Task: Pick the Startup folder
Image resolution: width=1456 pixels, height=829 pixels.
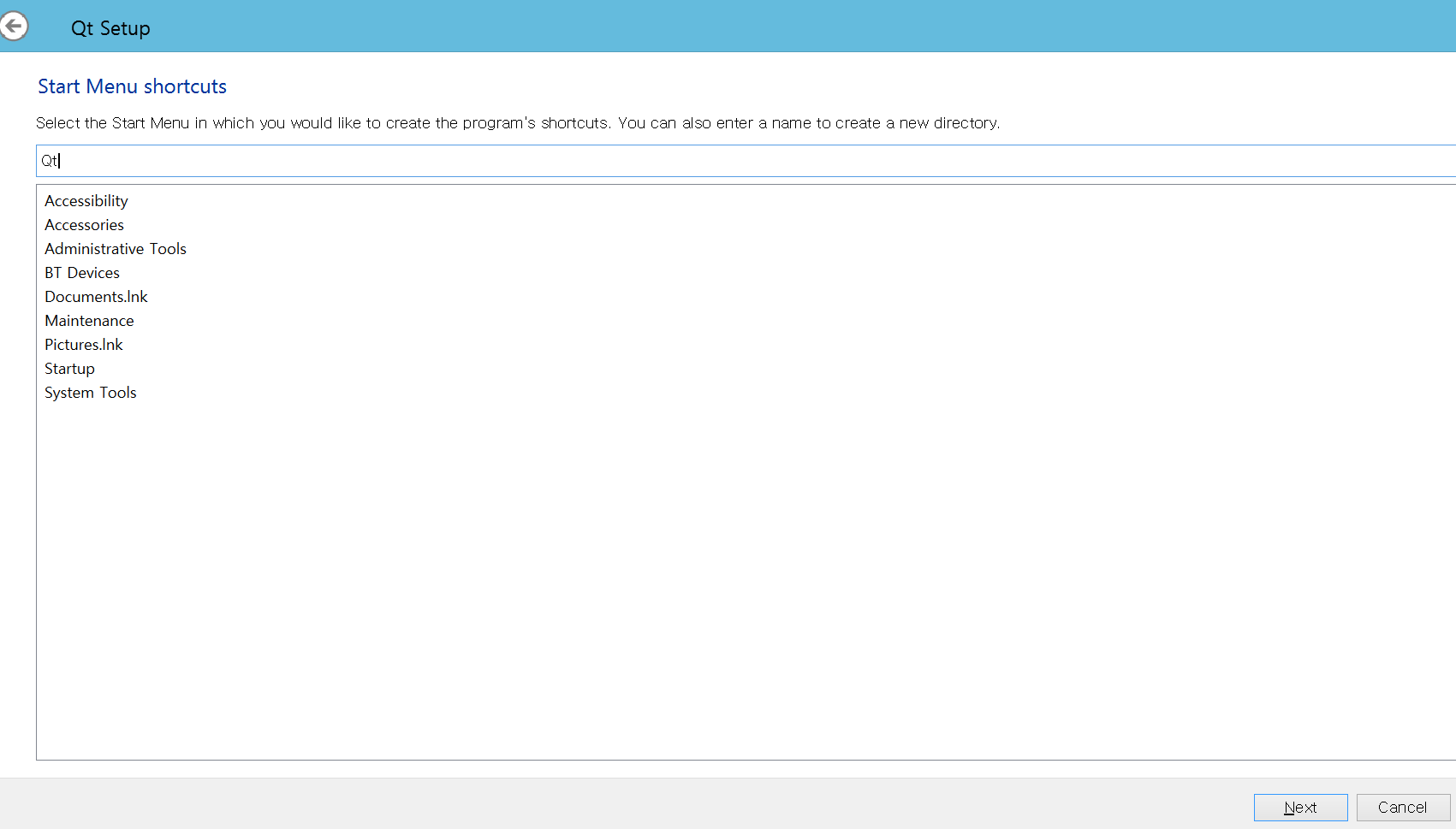Action: 69,369
